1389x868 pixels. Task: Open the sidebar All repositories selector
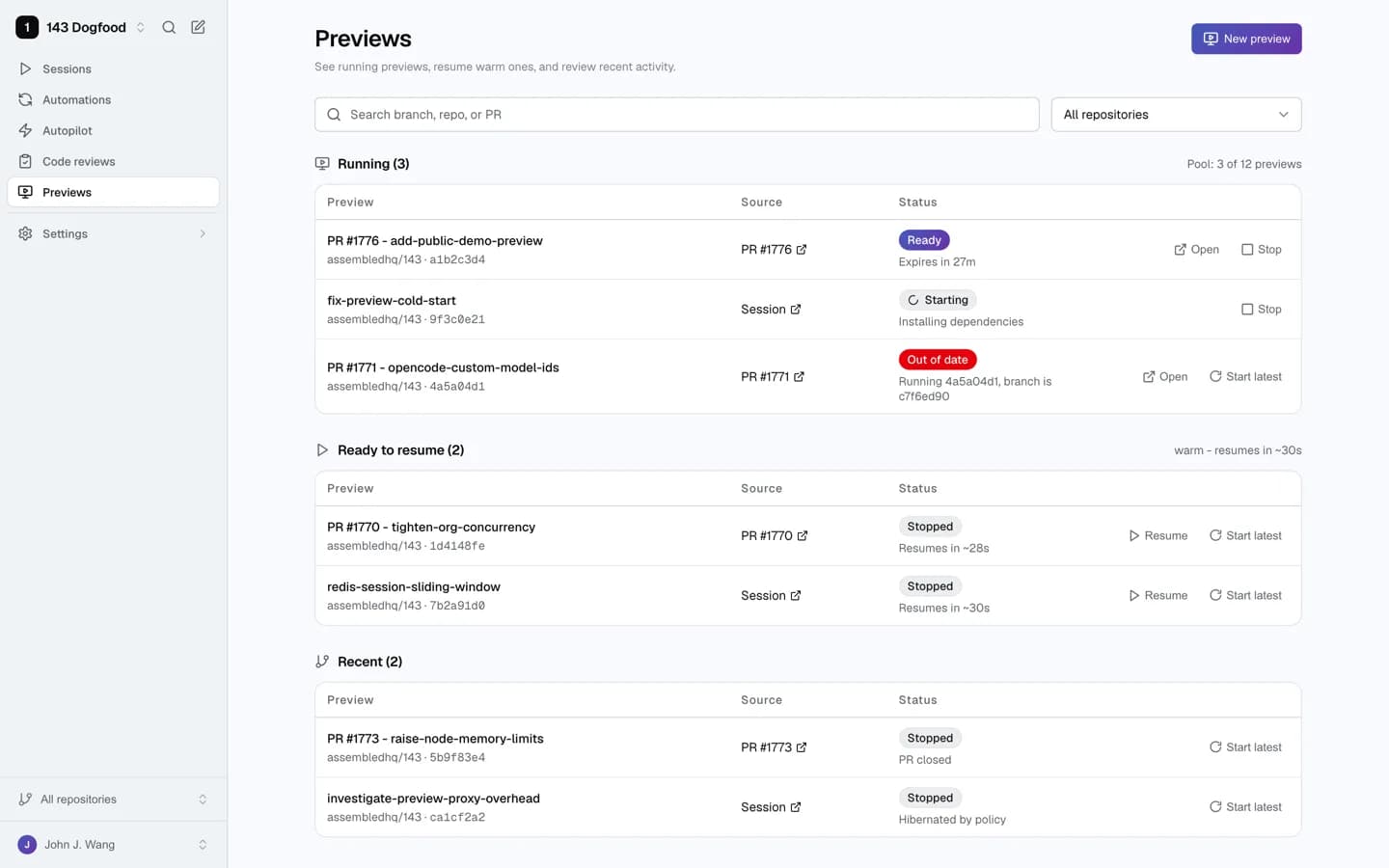pyautogui.click(x=114, y=799)
